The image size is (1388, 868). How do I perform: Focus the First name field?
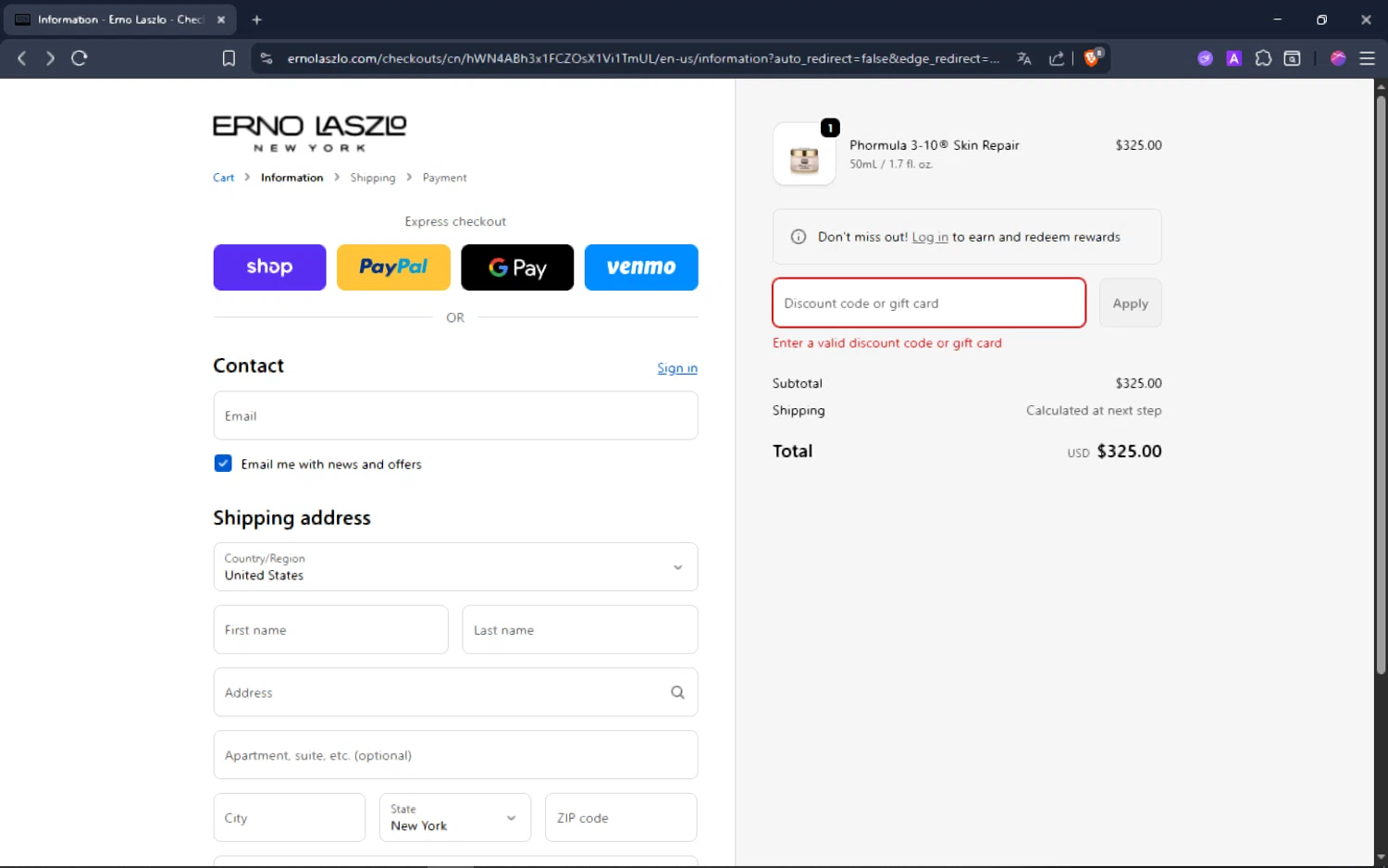330,630
